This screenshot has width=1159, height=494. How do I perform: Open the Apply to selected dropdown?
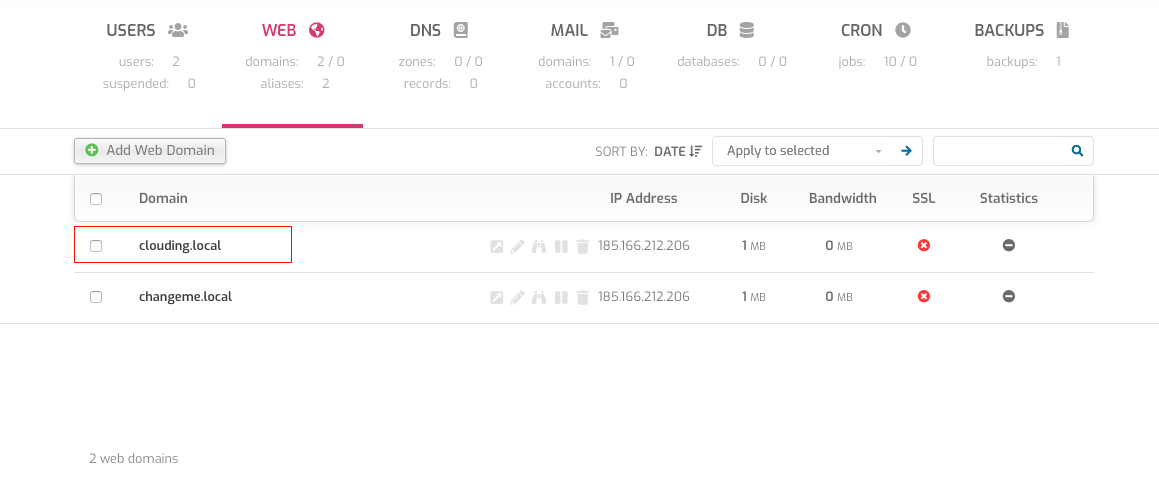[804, 151]
